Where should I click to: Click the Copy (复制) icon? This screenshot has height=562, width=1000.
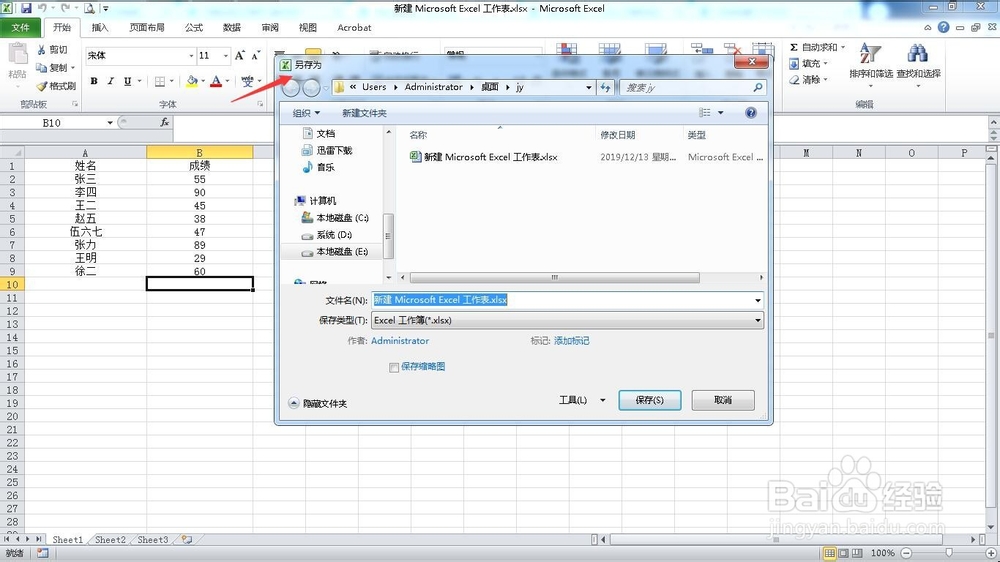[x=41, y=68]
